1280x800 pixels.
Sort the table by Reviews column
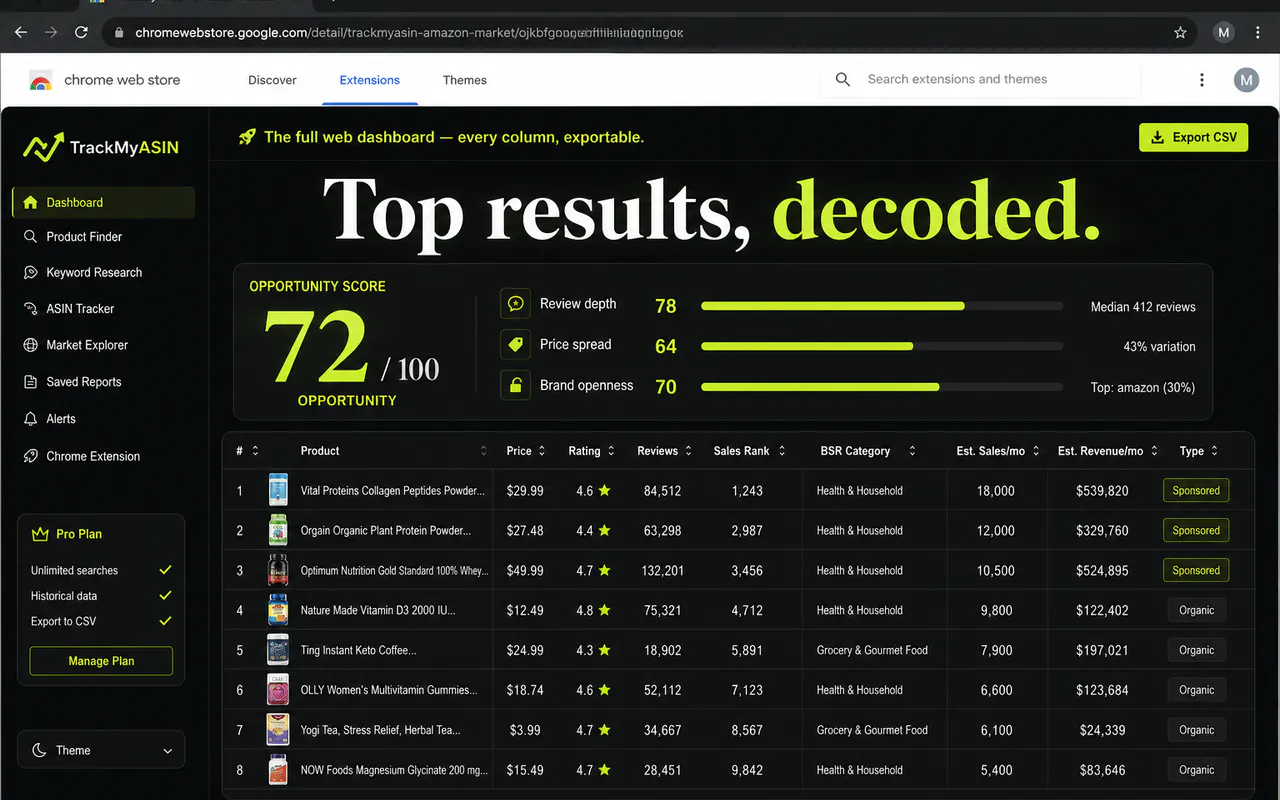pyautogui.click(x=688, y=451)
